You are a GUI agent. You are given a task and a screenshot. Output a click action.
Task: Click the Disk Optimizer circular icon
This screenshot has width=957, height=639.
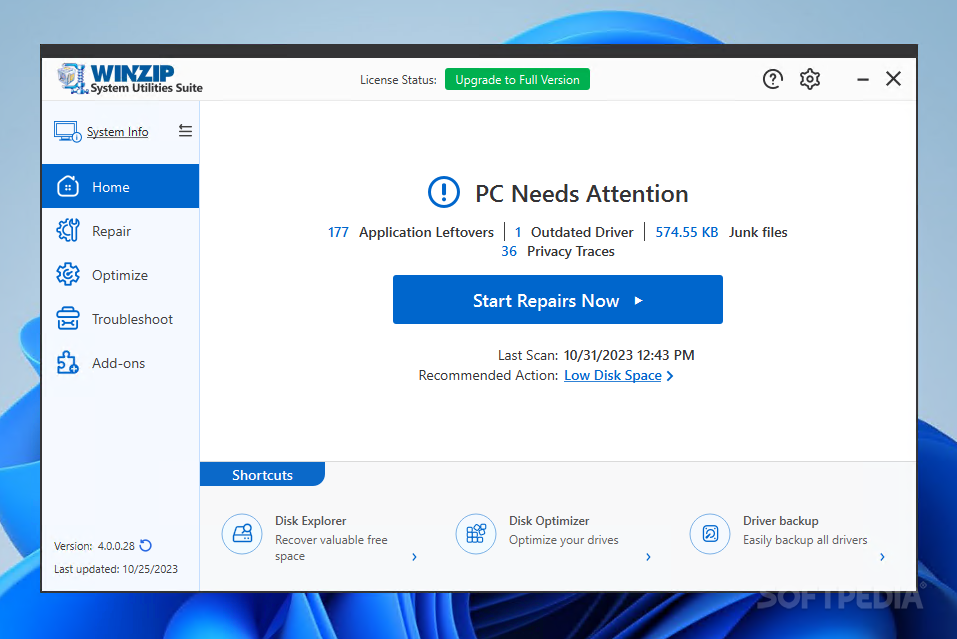click(x=476, y=533)
